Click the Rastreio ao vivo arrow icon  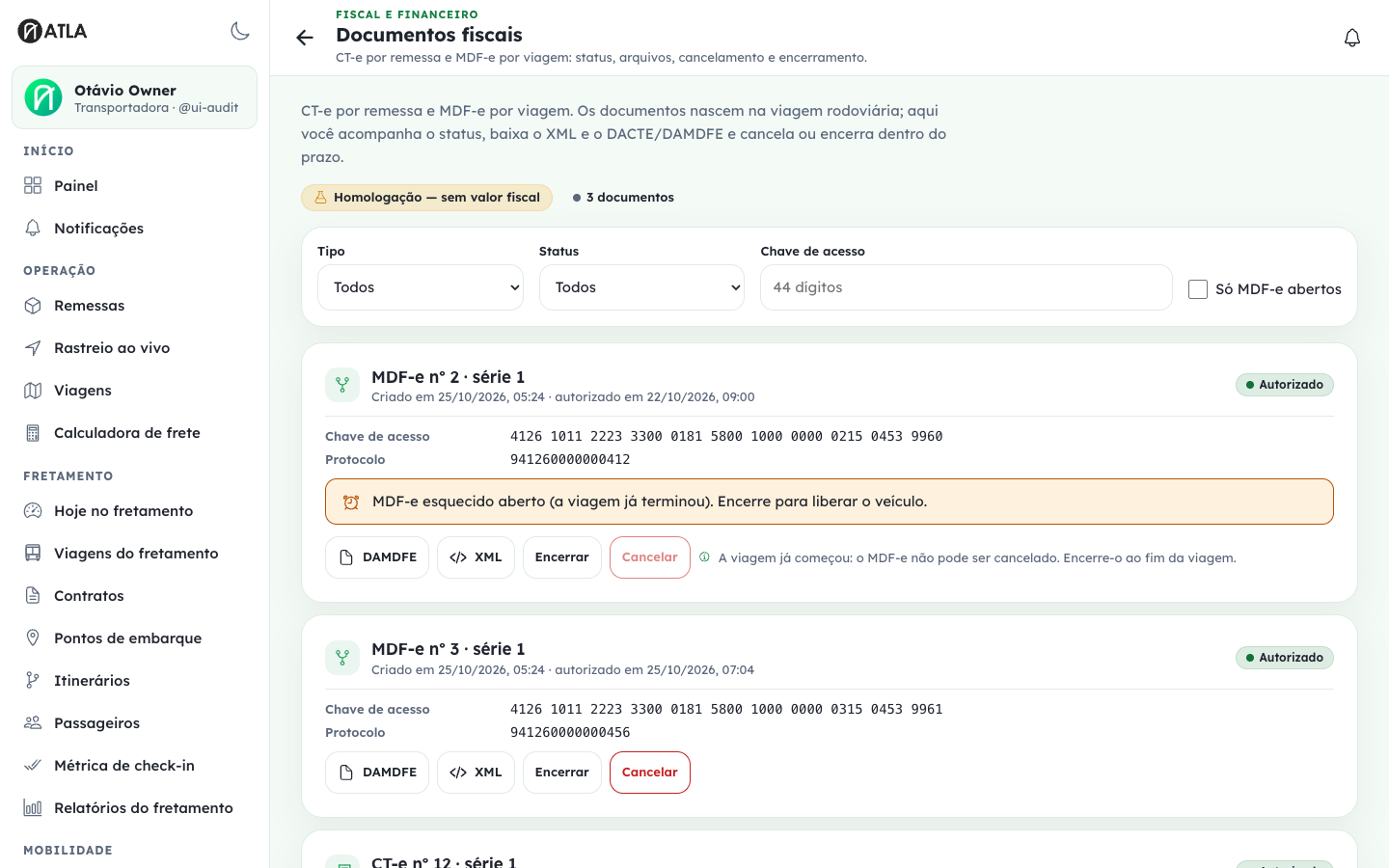pyautogui.click(x=33, y=347)
